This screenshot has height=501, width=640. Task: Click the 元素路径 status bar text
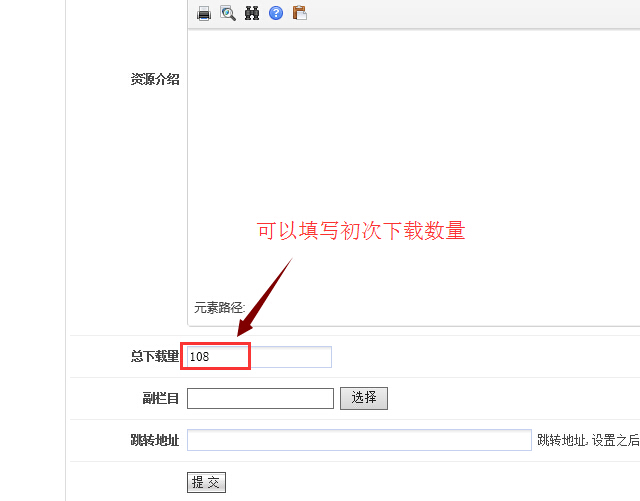pyautogui.click(x=213, y=308)
